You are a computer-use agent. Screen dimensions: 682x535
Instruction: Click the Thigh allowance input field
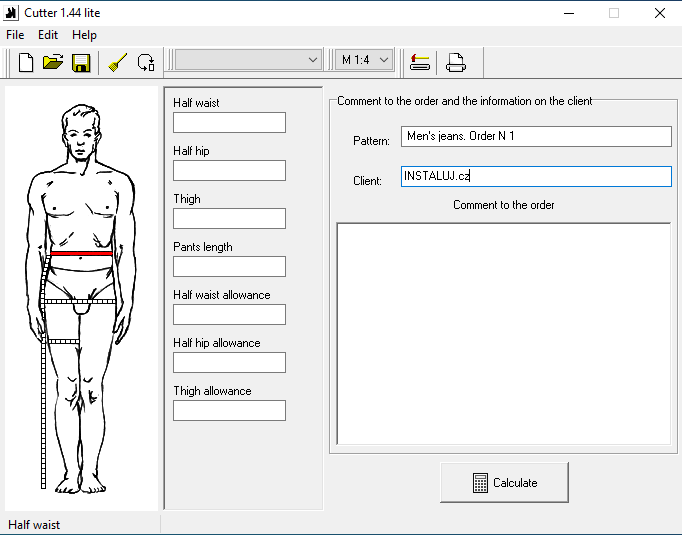point(229,411)
